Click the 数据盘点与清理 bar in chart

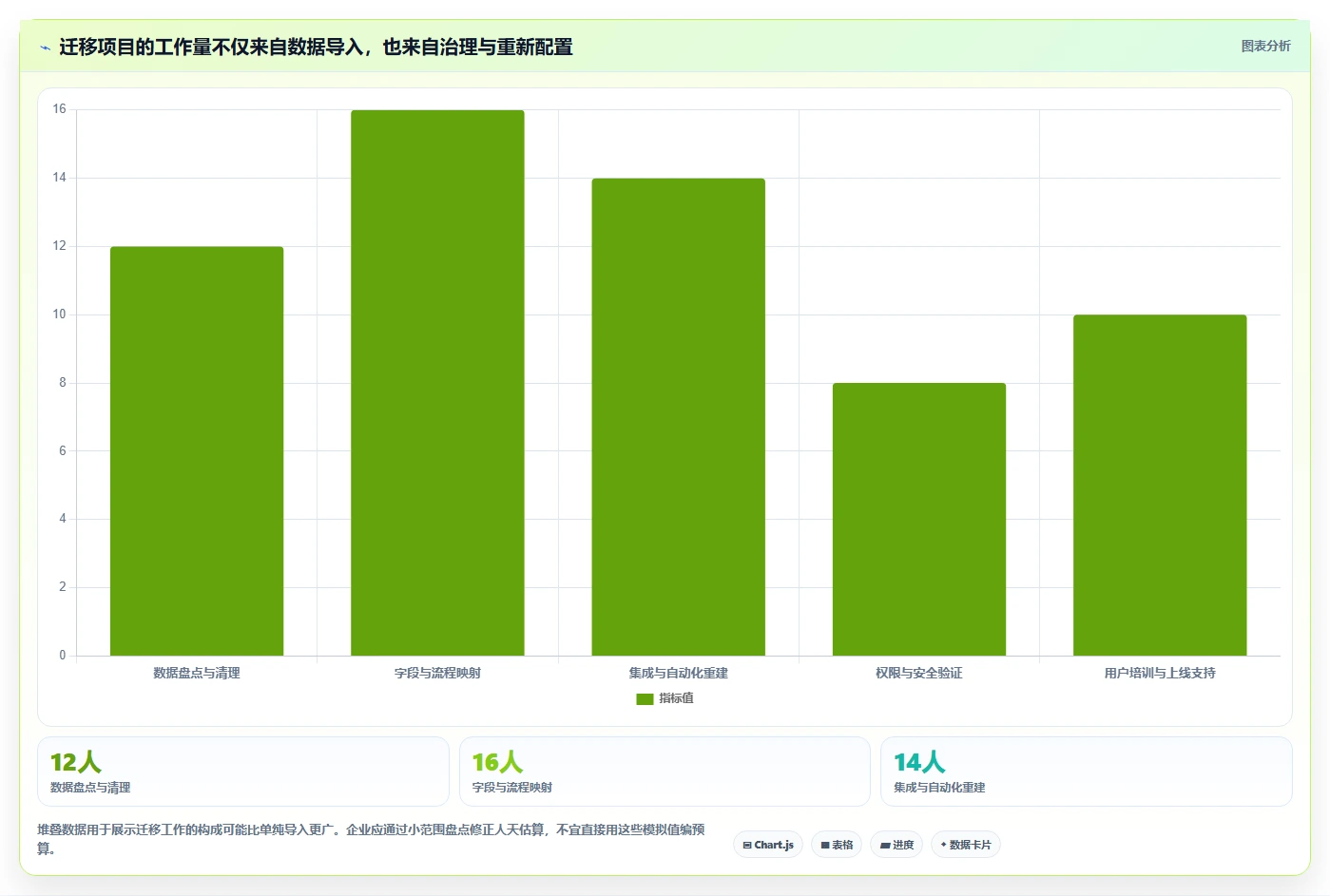coord(197,451)
